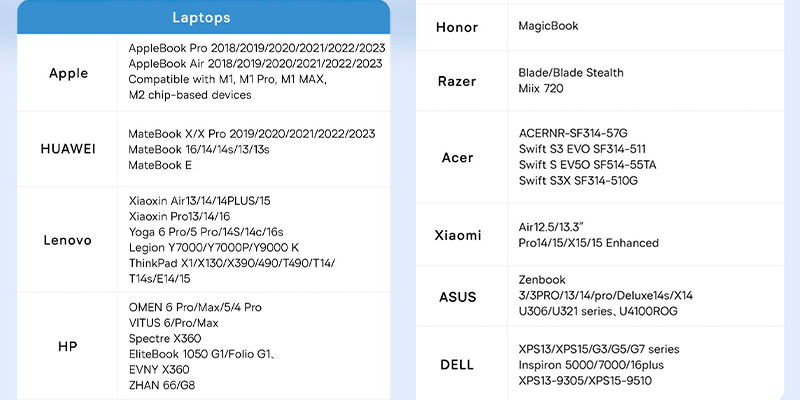Select the Acer brand cell

457,157
